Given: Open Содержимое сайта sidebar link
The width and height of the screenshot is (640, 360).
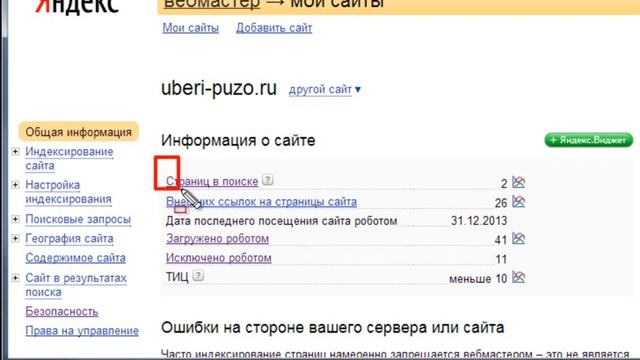Looking at the screenshot, I should pos(76,258).
